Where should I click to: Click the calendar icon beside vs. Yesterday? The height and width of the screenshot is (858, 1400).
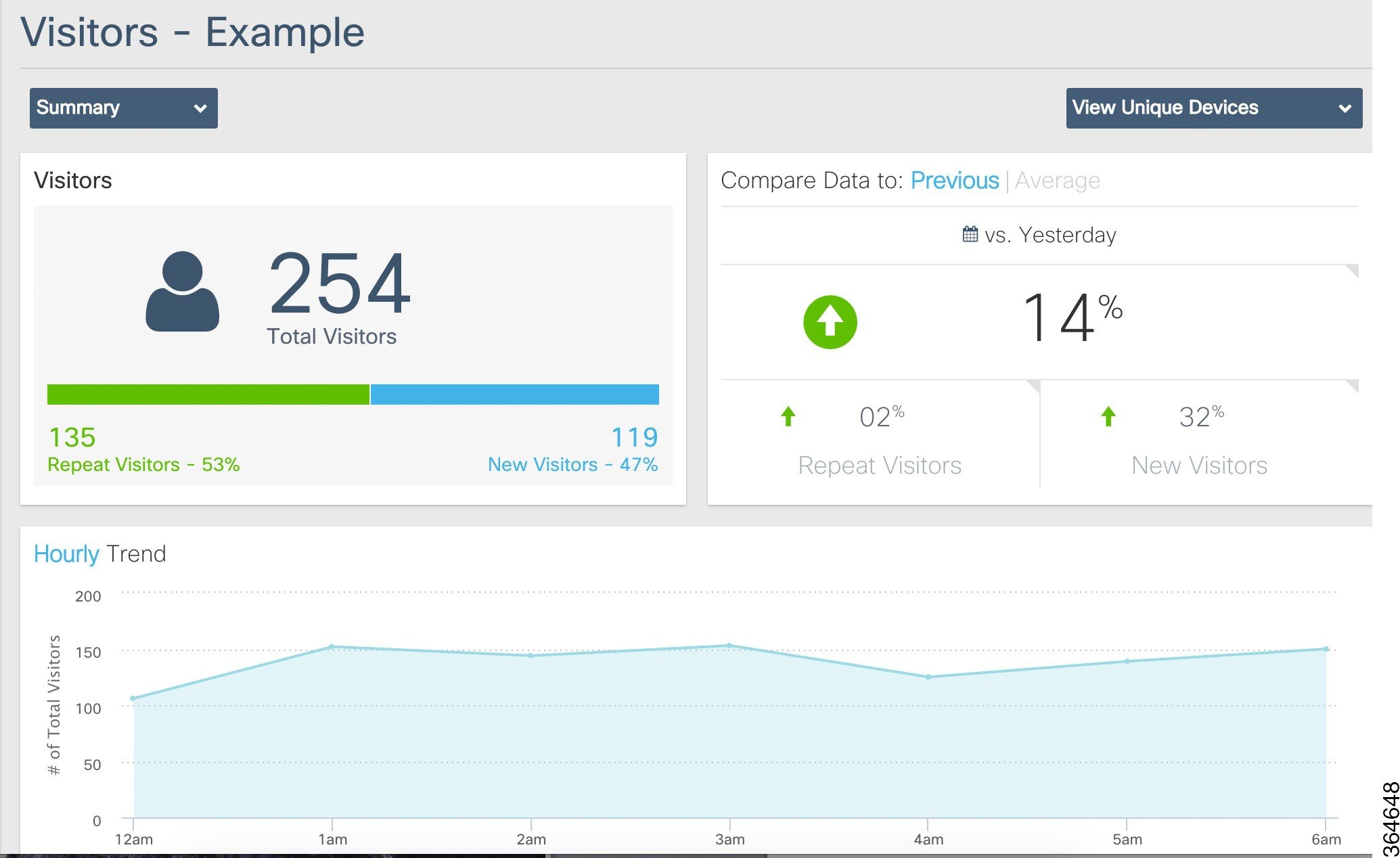pos(970,234)
